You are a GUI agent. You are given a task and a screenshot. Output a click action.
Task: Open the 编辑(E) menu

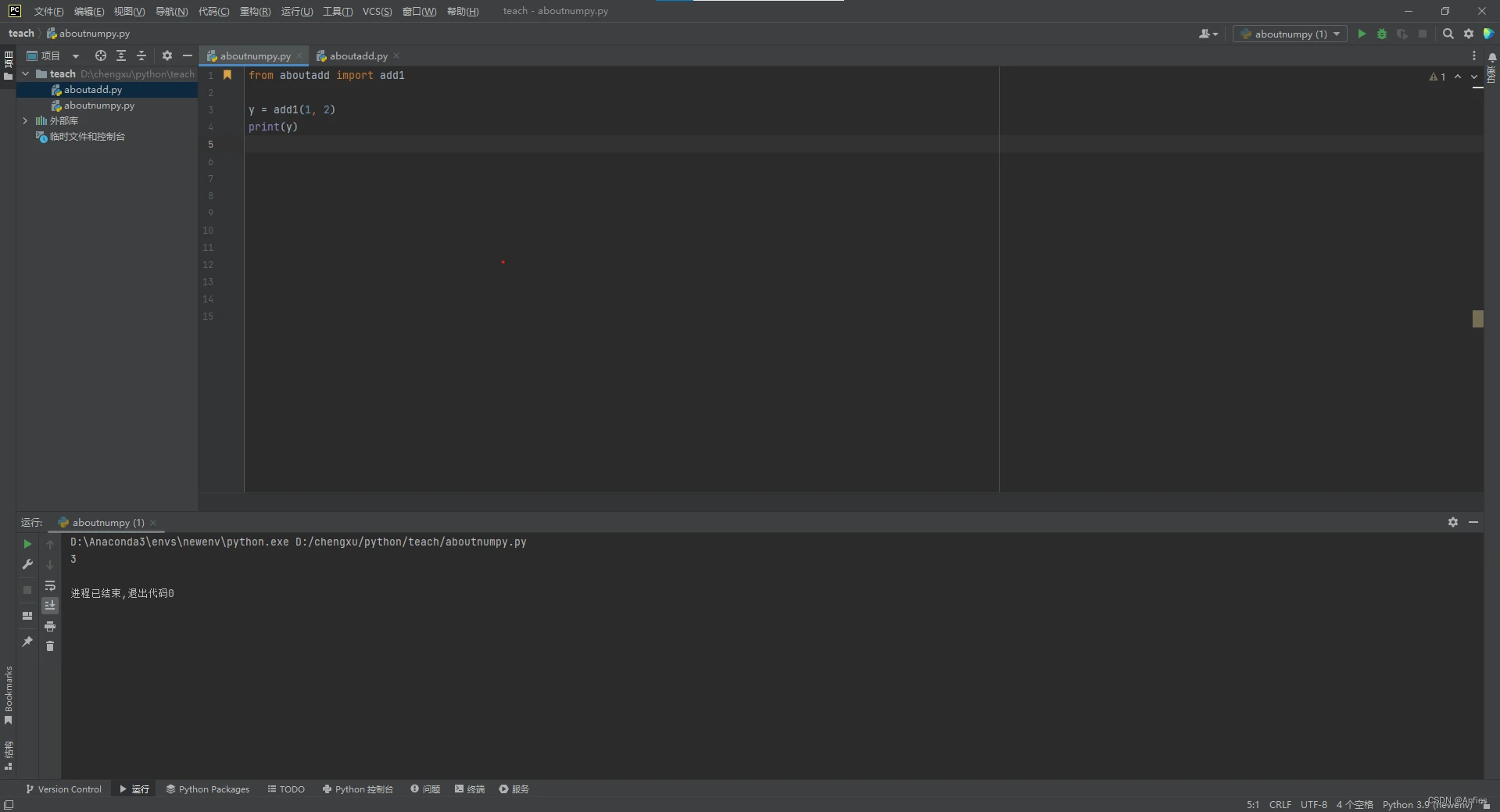tap(89, 11)
